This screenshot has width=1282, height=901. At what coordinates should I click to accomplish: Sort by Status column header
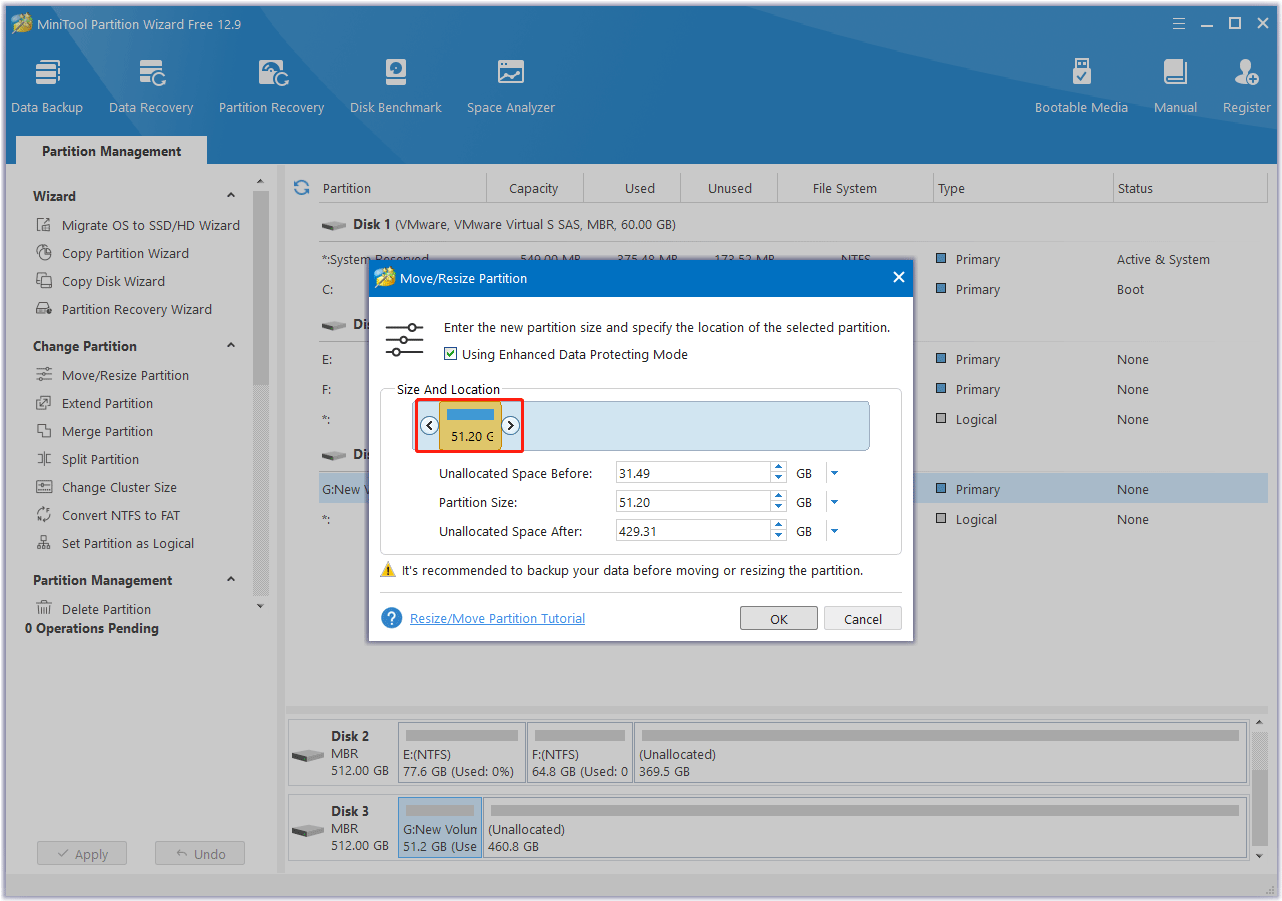click(1190, 188)
